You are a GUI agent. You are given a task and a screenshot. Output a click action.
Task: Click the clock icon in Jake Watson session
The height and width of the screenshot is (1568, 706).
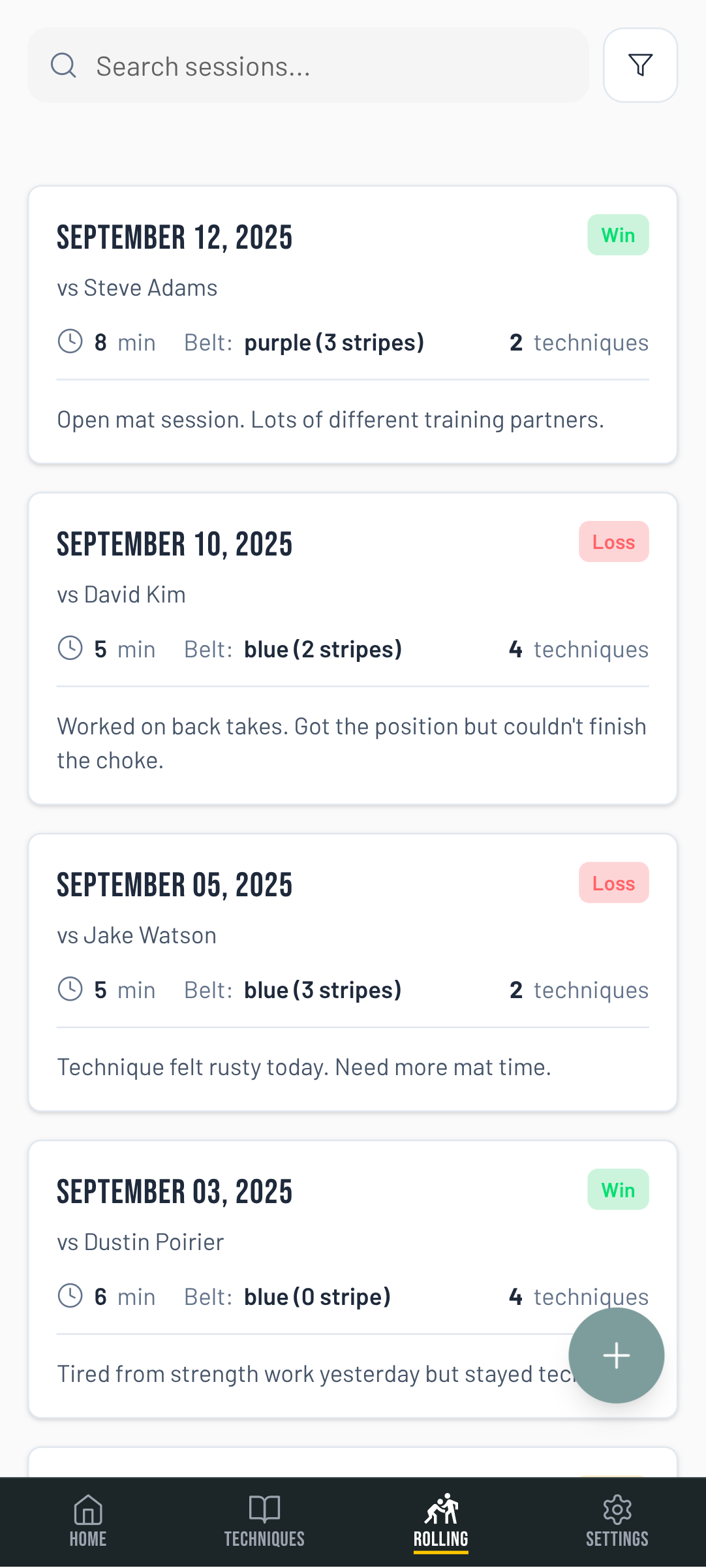[x=70, y=988]
